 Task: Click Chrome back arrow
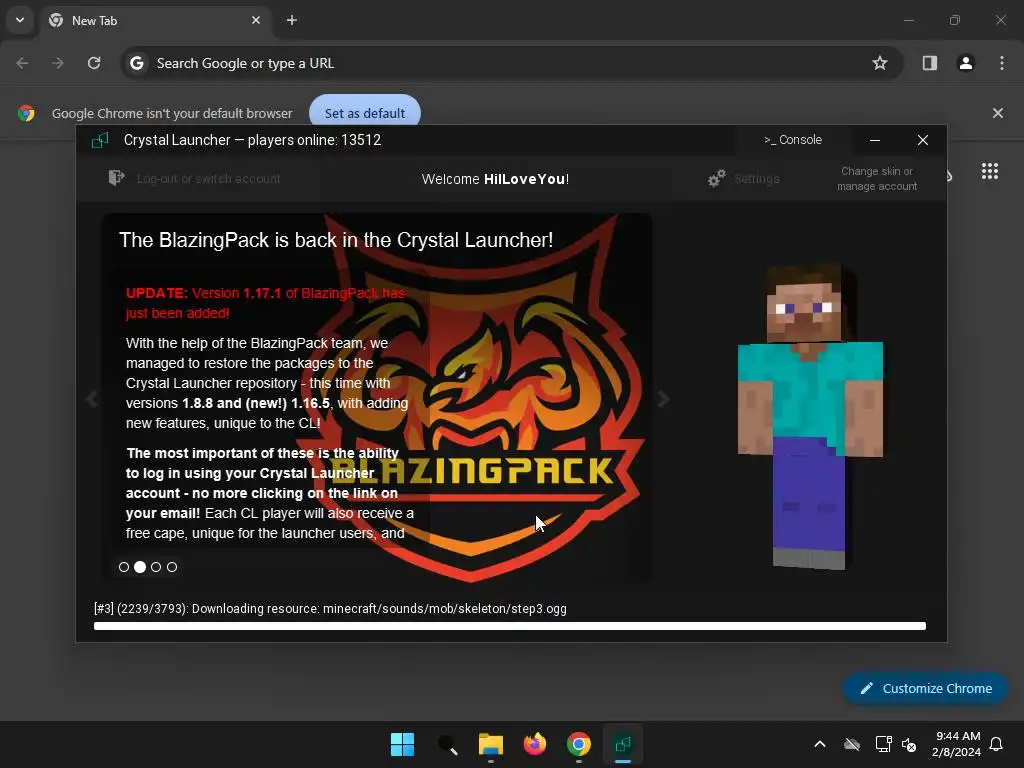(22, 63)
